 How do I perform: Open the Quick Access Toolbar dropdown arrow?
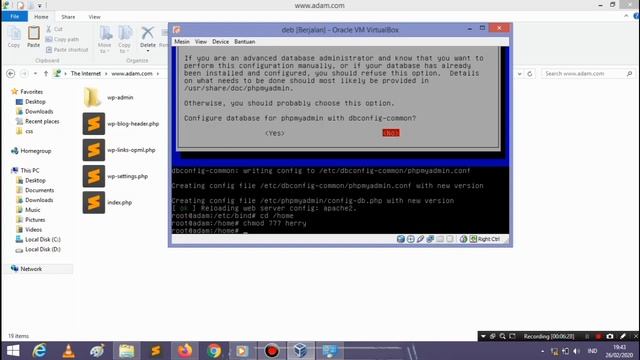[40, 5]
